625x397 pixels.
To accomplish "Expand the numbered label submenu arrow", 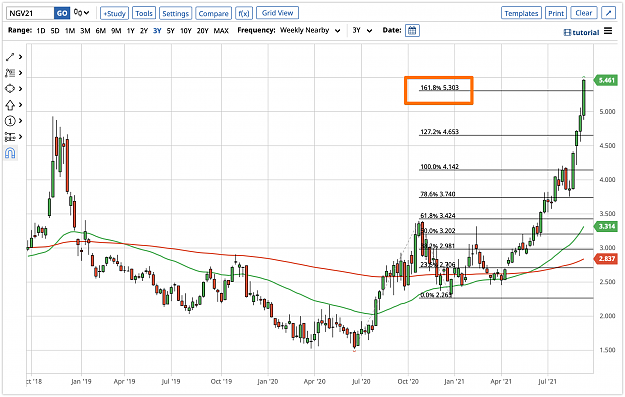I will point(20,121).
